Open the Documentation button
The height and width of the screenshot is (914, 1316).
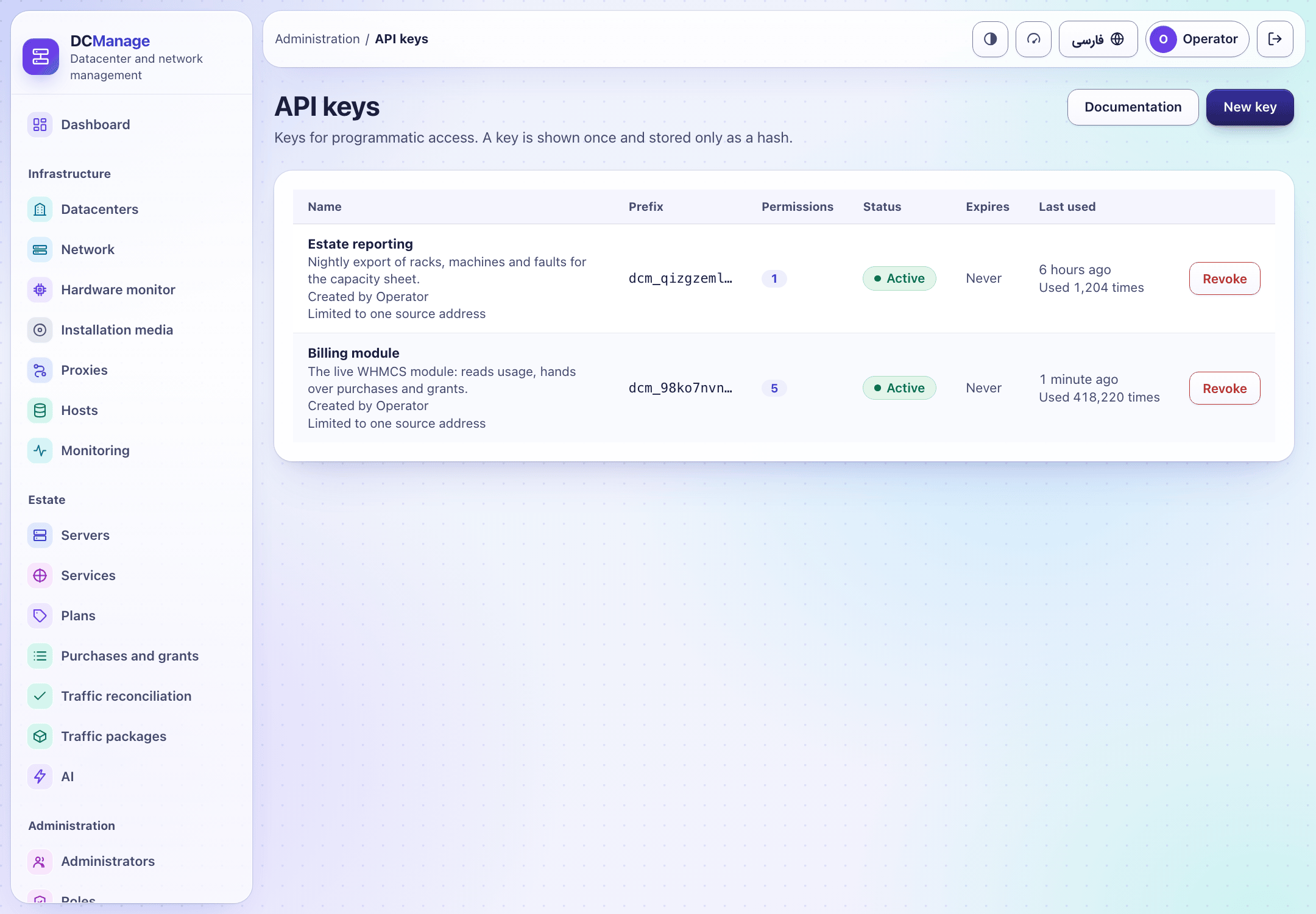1133,107
